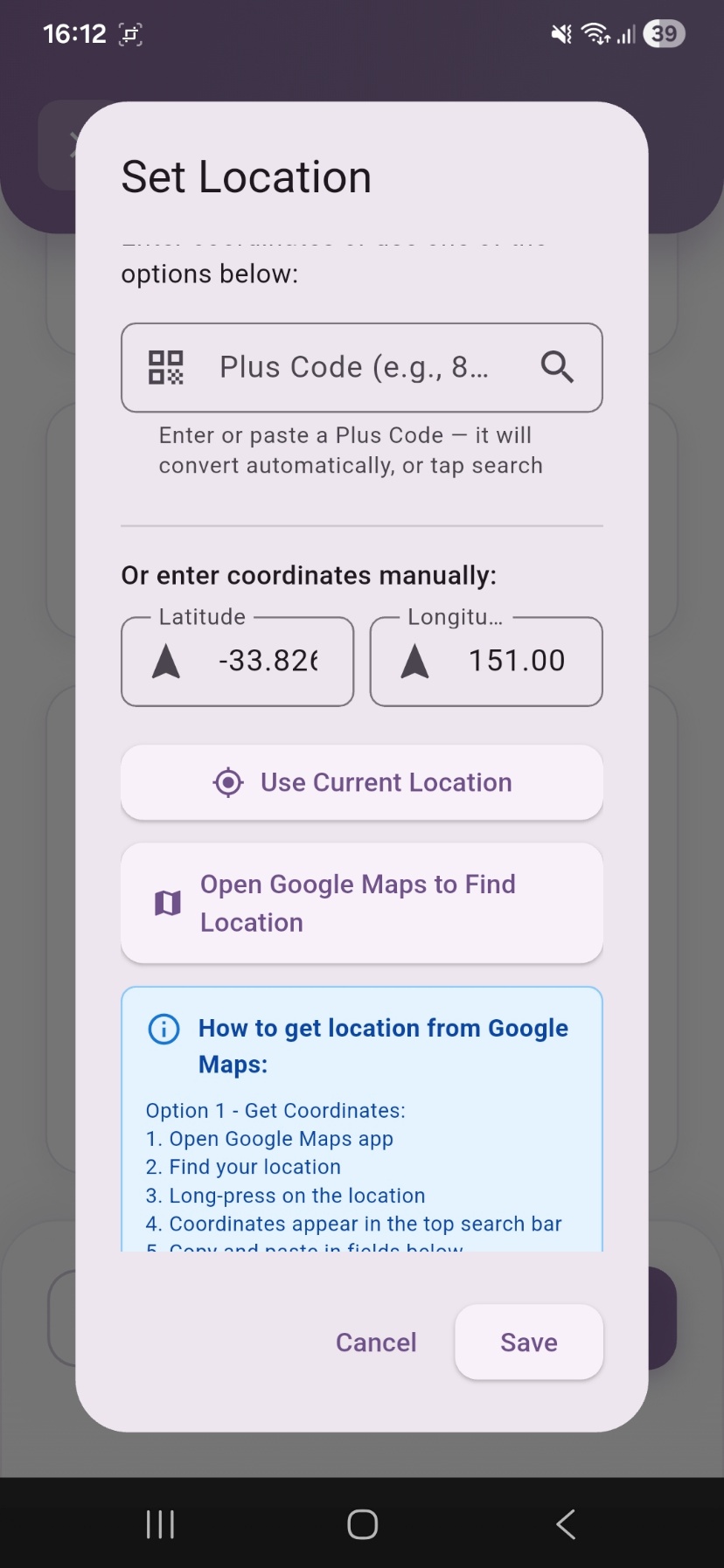Focus the Latitude value -33.826 field
The width and height of the screenshot is (724, 1568).
click(238, 662)
